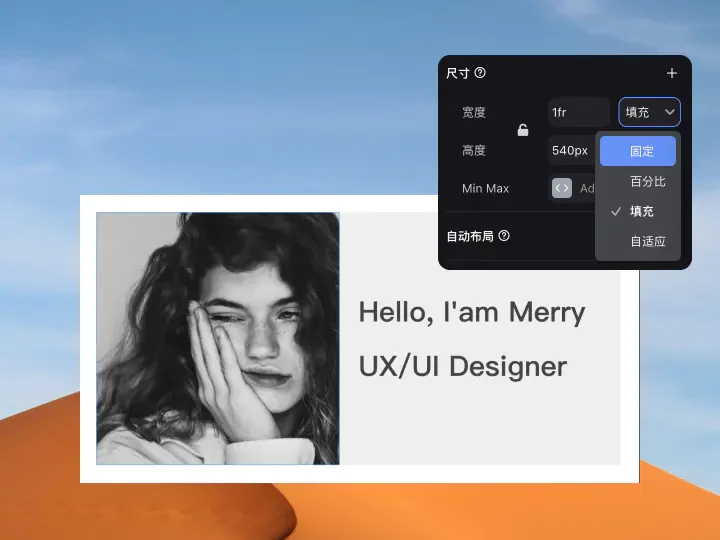The width and height of the screenshot is (720, 540).
Task: Click the 高度 label
Action: pyautogui.click(x=474, y=150)
